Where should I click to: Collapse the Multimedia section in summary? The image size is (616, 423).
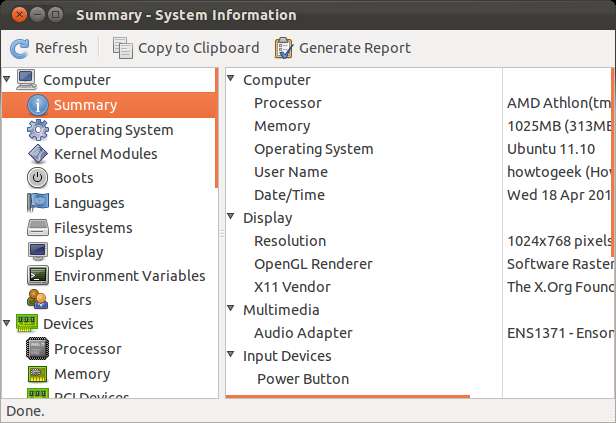click(x=232, y=310)
